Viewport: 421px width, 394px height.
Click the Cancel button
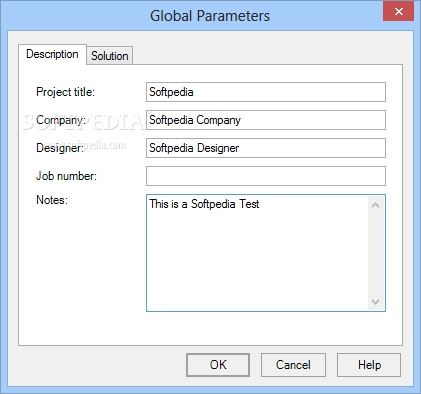[x=293, y=365]
